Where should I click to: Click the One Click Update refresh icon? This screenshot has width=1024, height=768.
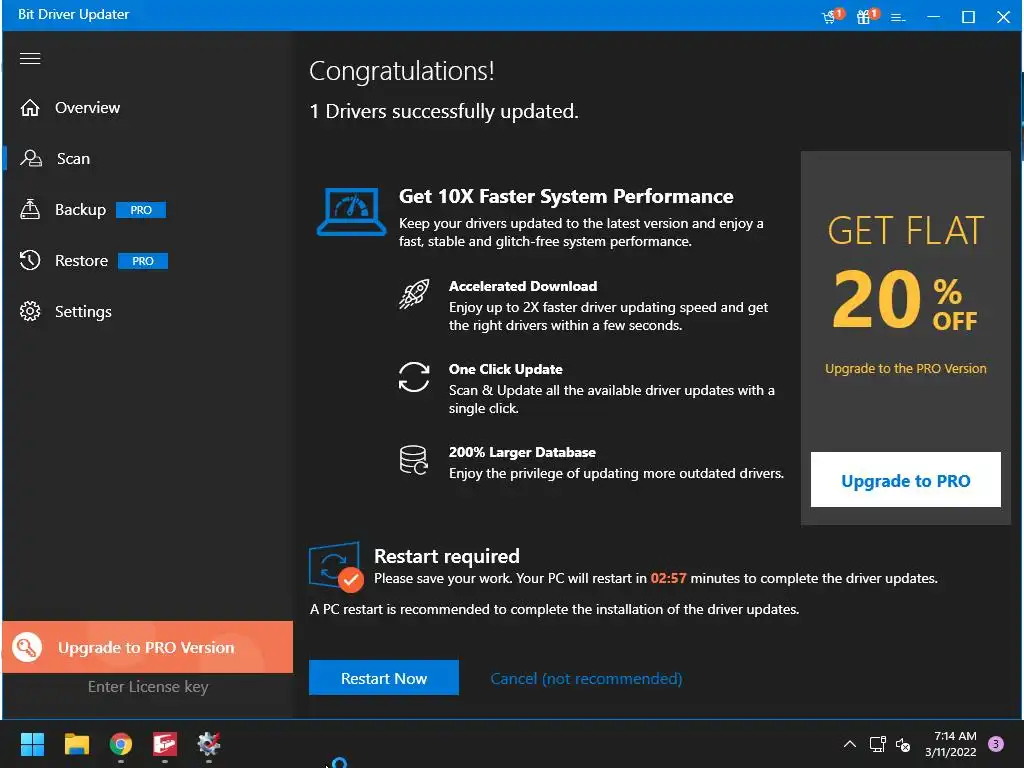coord(415,377)
